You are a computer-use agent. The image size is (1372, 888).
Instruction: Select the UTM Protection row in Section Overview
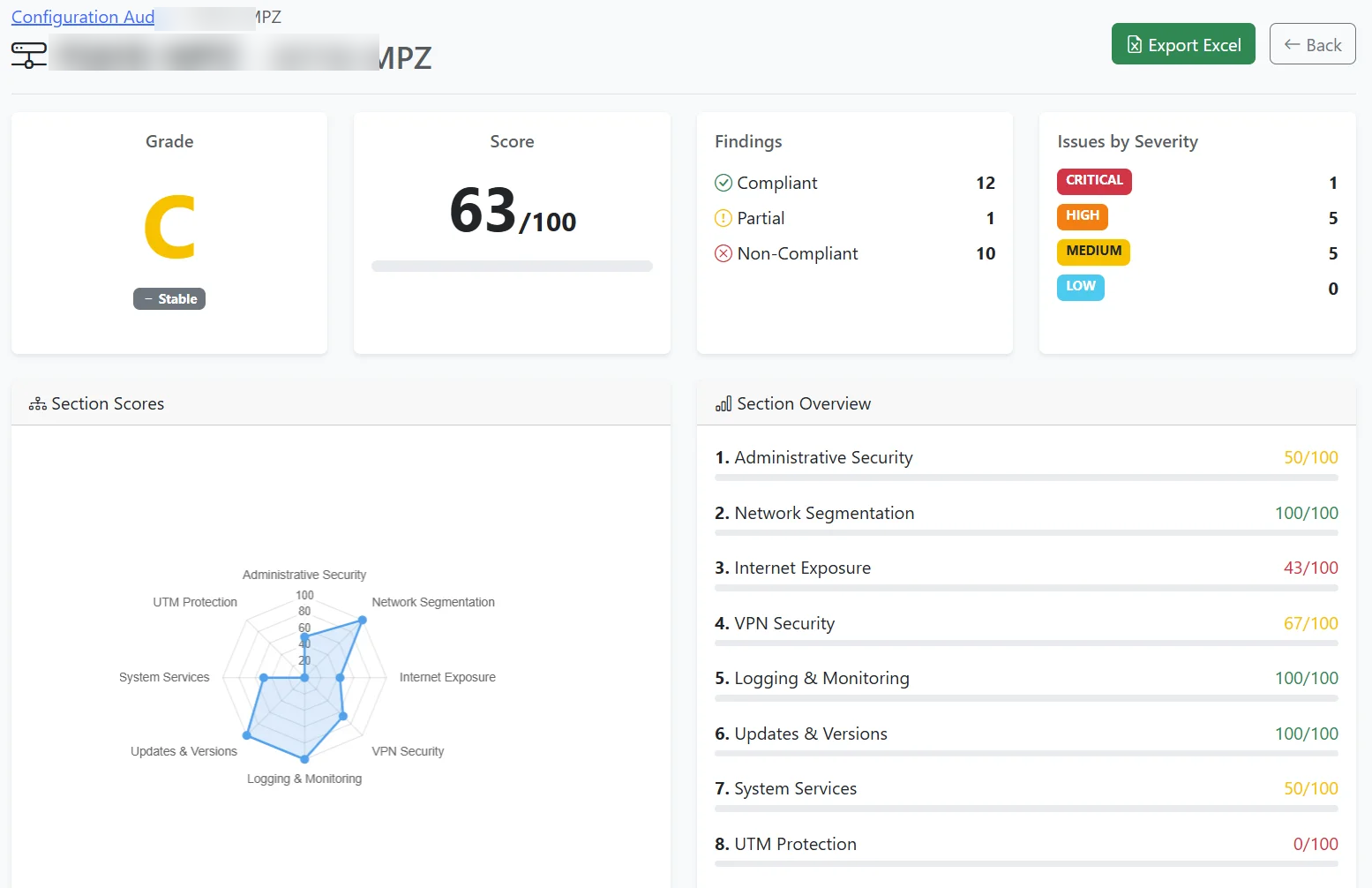(x=1025, y=844)
